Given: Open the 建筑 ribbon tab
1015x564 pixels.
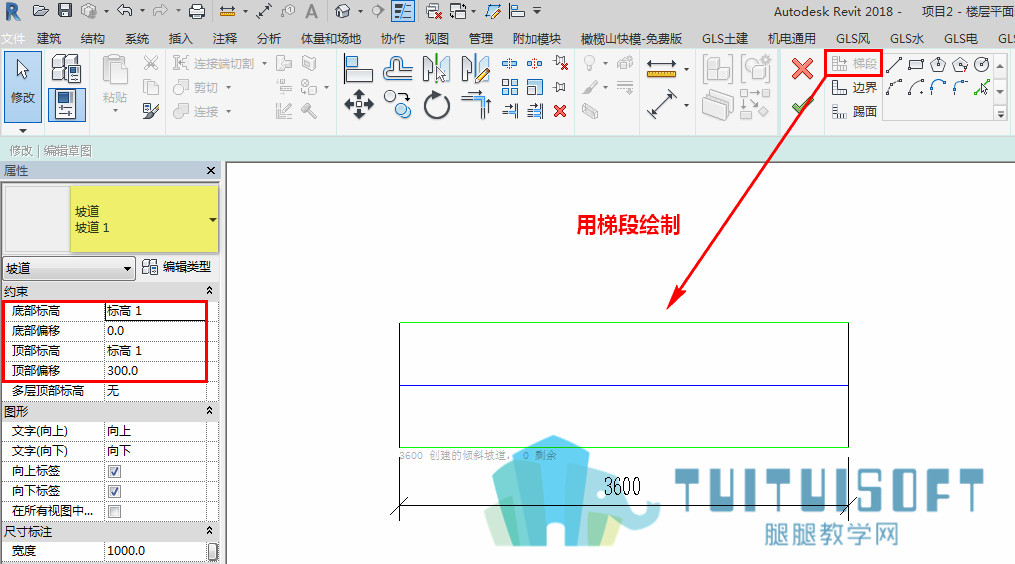Looking at the screenshot, I should tap(49, 39).
